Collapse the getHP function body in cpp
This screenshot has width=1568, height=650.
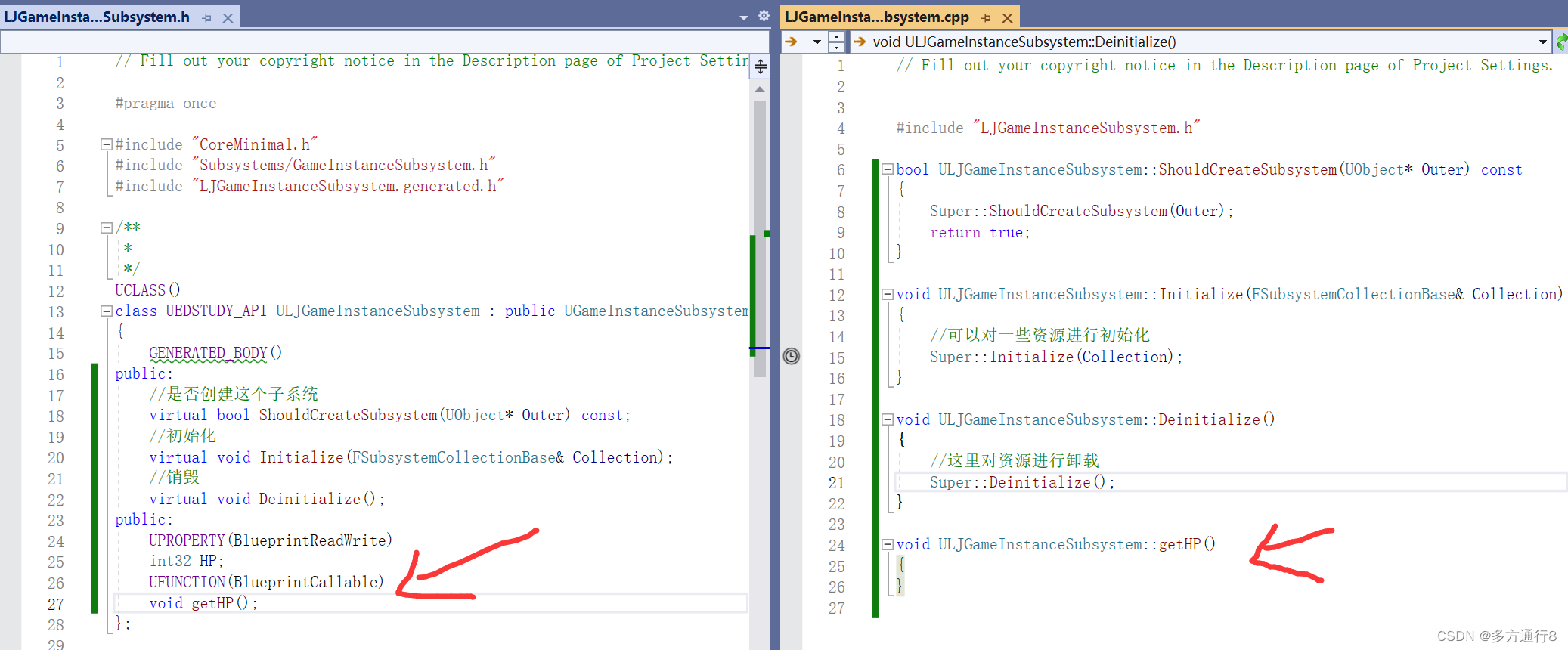tap(888, 544)
